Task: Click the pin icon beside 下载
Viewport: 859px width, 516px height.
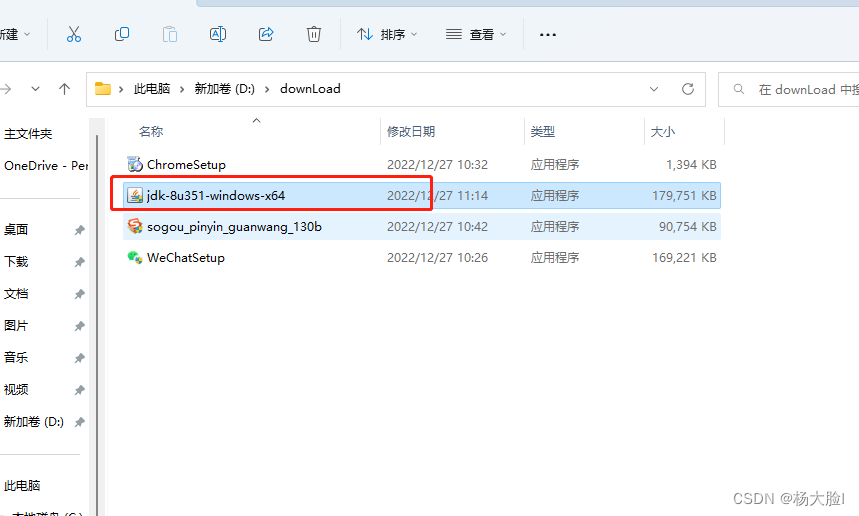Action: click(79, 262)
